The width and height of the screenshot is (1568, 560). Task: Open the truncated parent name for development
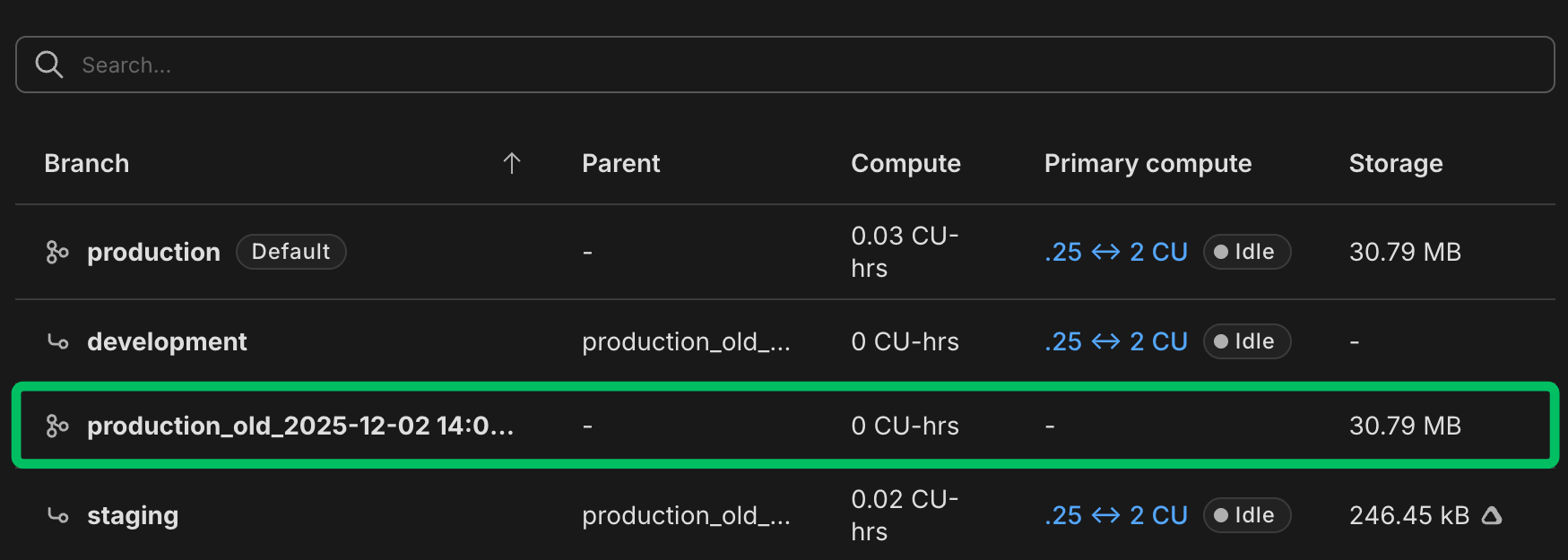point(686,341)
